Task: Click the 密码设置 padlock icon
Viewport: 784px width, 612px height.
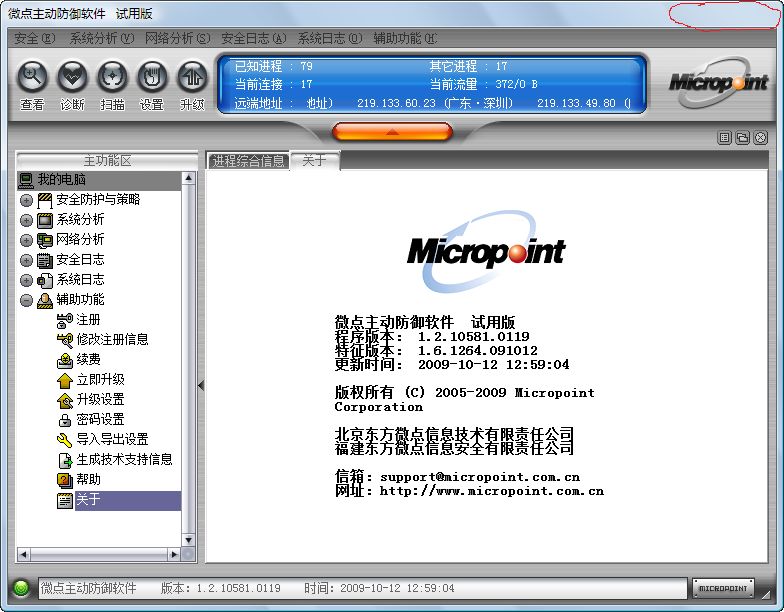Action: [x=64, y=420]
